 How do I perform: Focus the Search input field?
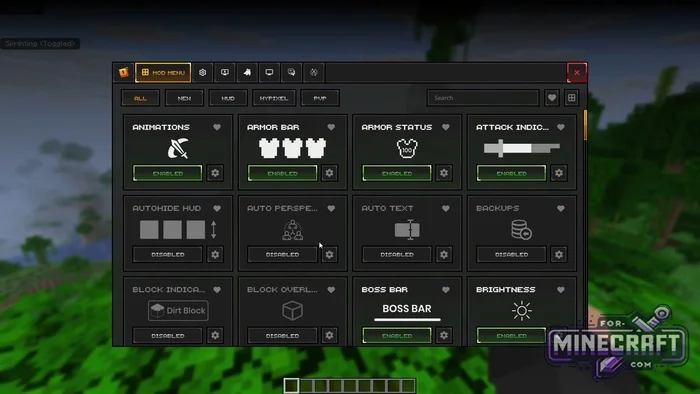[x=483, y=98]
